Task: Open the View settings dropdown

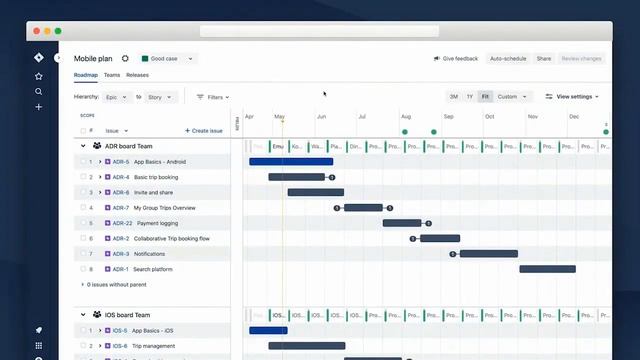Action: point(572,97)
